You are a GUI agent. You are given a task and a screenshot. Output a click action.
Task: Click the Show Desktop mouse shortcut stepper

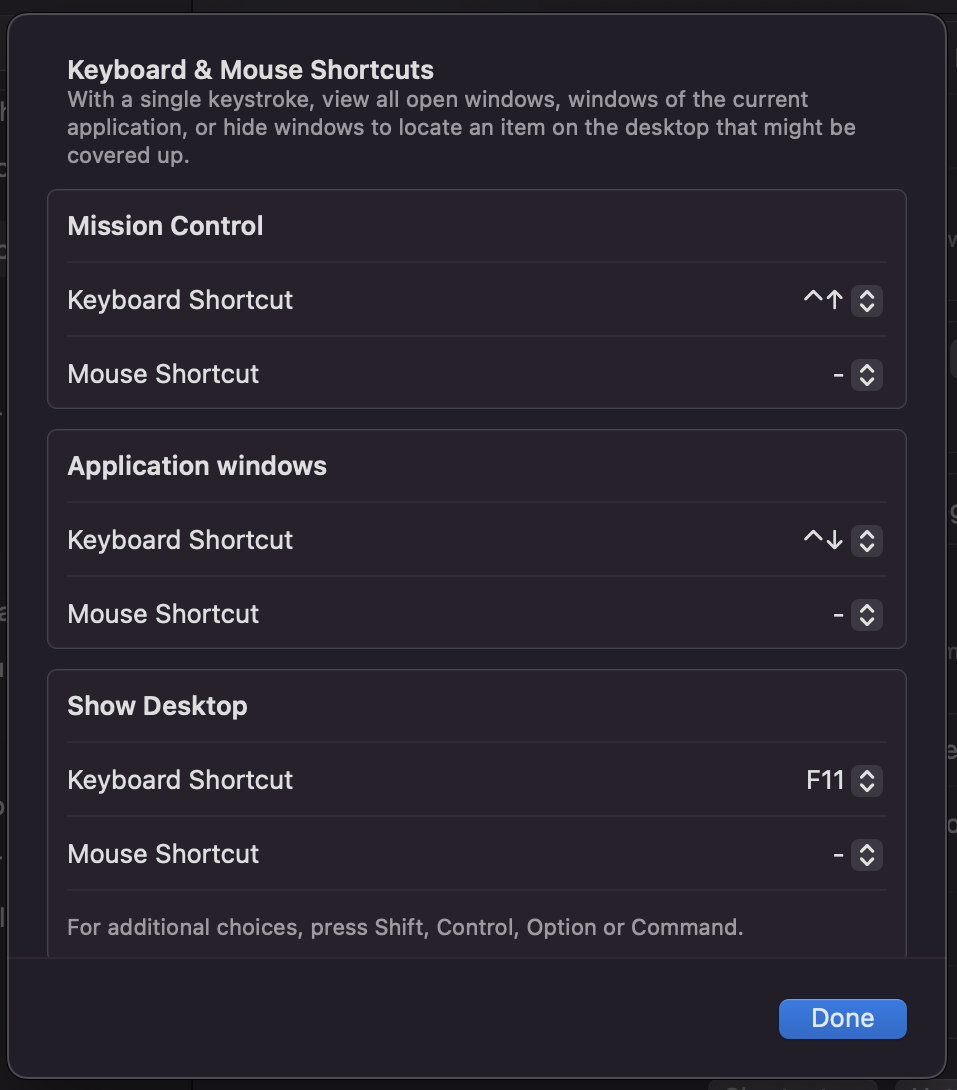point(866,855)
